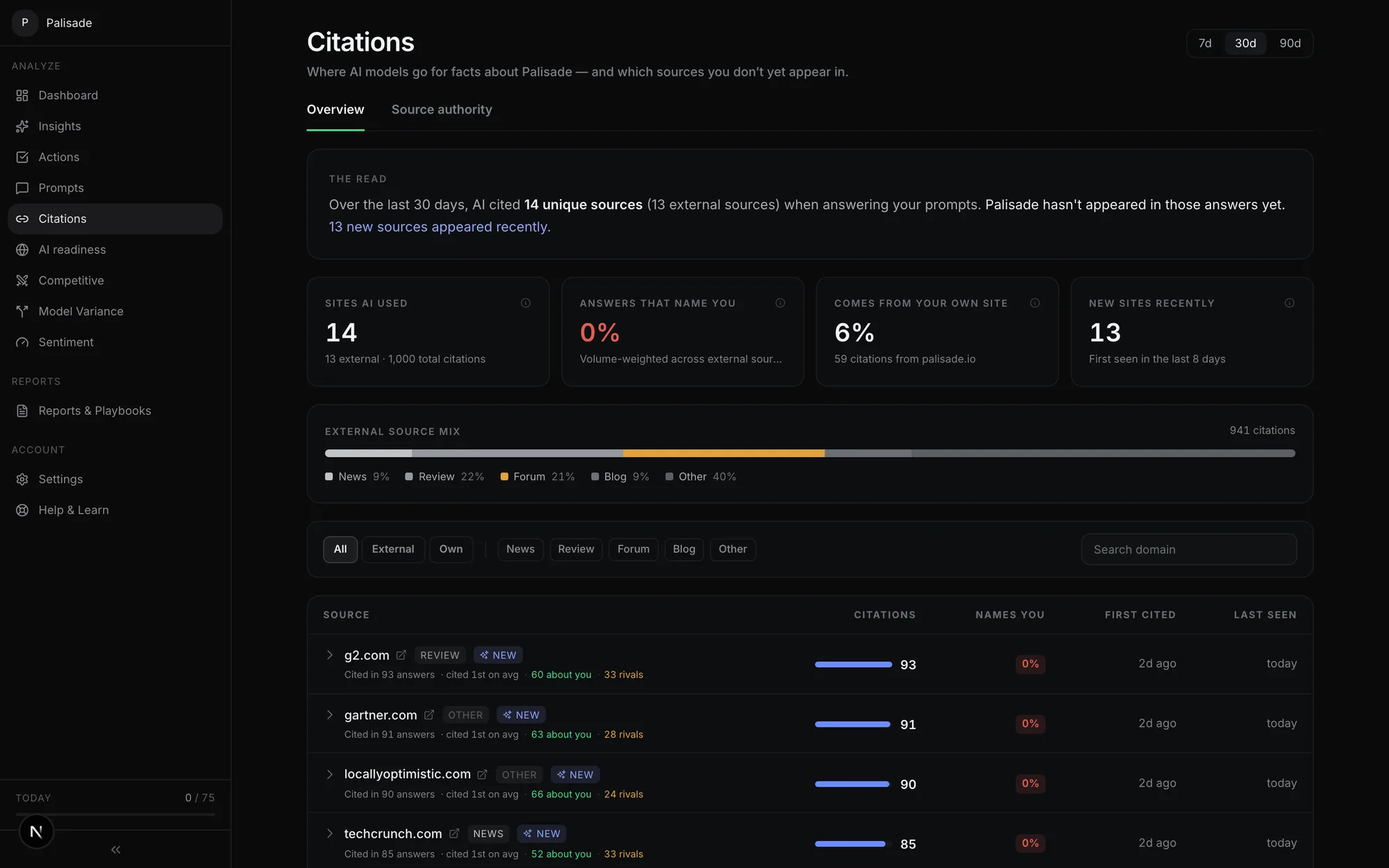Expand the techcrunch.com source row
This screenshot has height=868, width=1389.
click(330, 833)
